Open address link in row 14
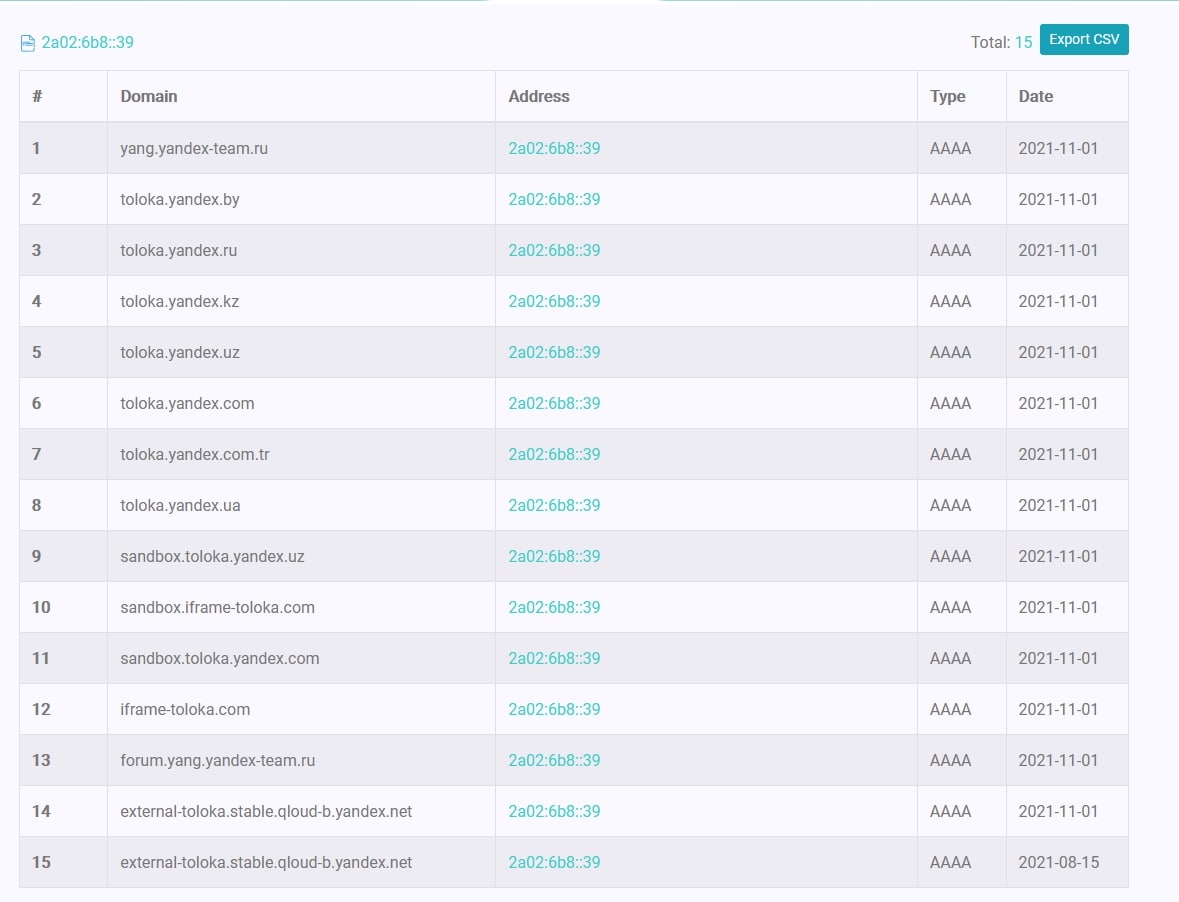1179x902 pixels. tap(554, 812)
